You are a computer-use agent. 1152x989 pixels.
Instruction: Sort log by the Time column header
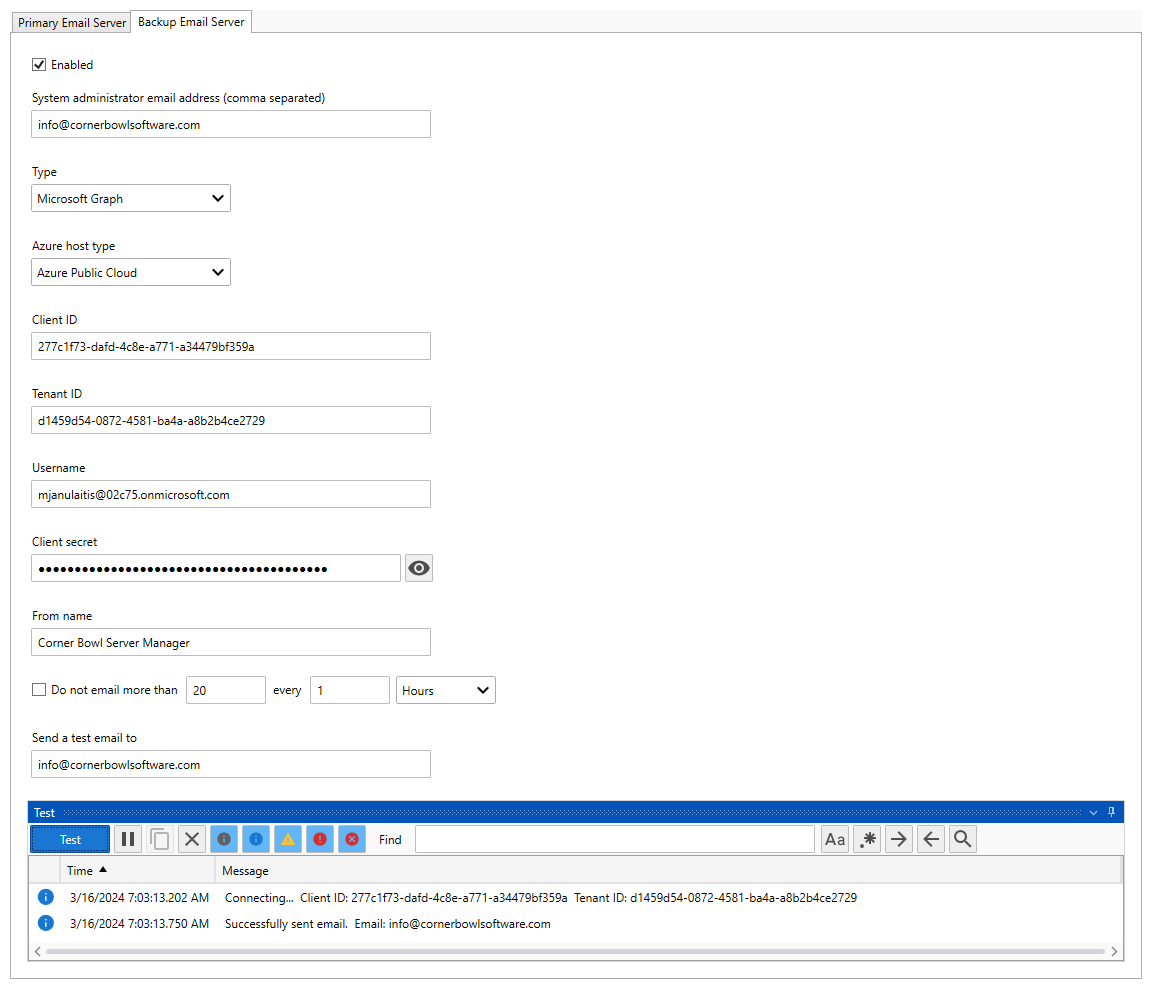[137, 870]
